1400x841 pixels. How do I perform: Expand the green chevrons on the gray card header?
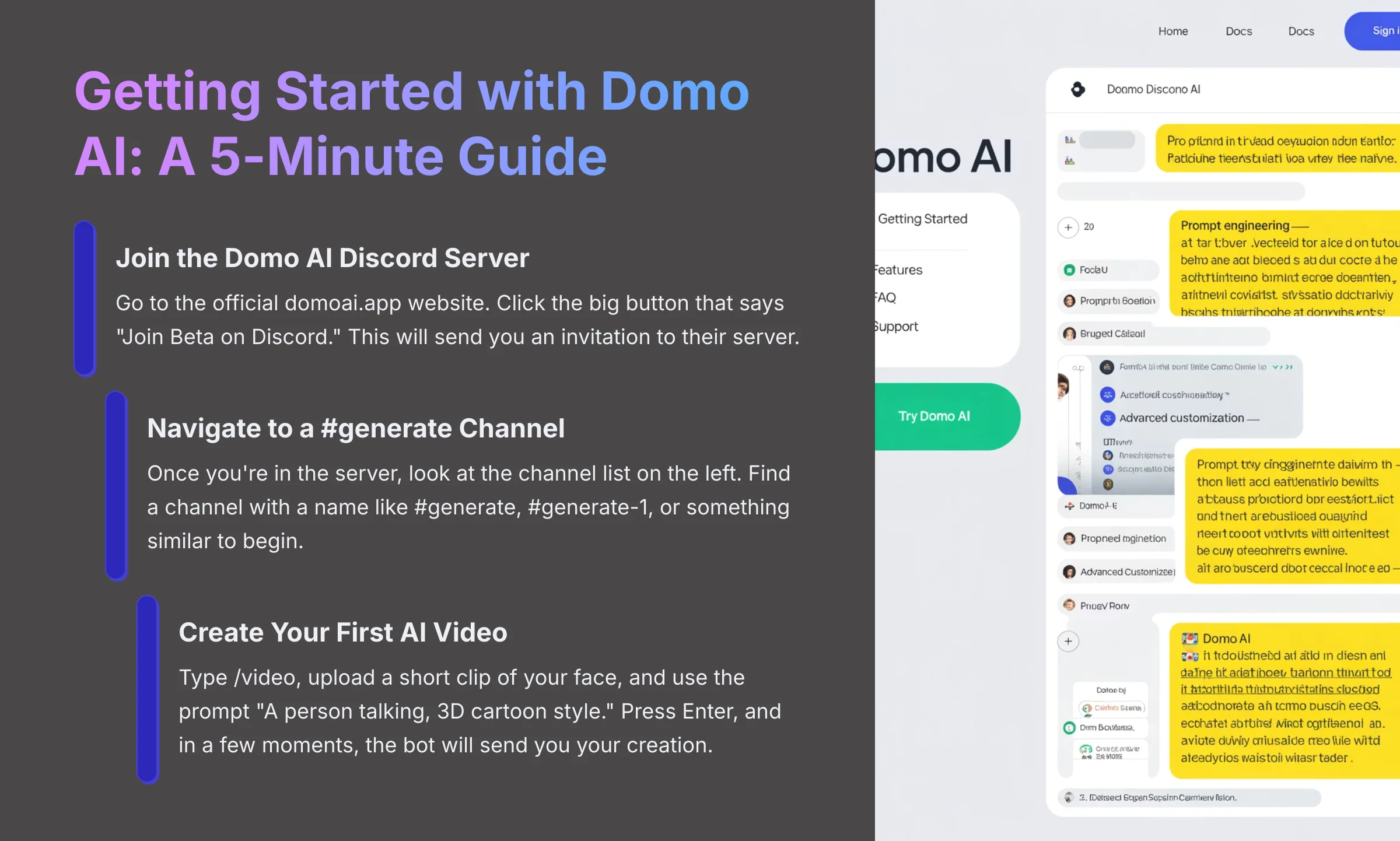[x=1283, y=367]
